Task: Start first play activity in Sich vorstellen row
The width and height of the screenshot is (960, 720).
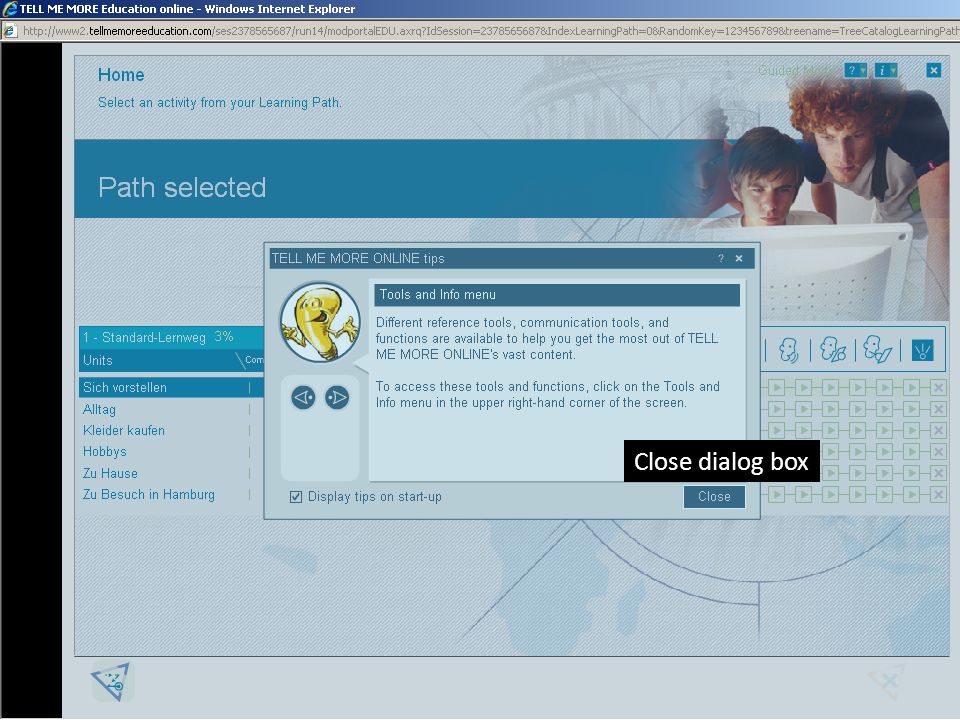Action: pyautogui.click(x=777, y=388)
